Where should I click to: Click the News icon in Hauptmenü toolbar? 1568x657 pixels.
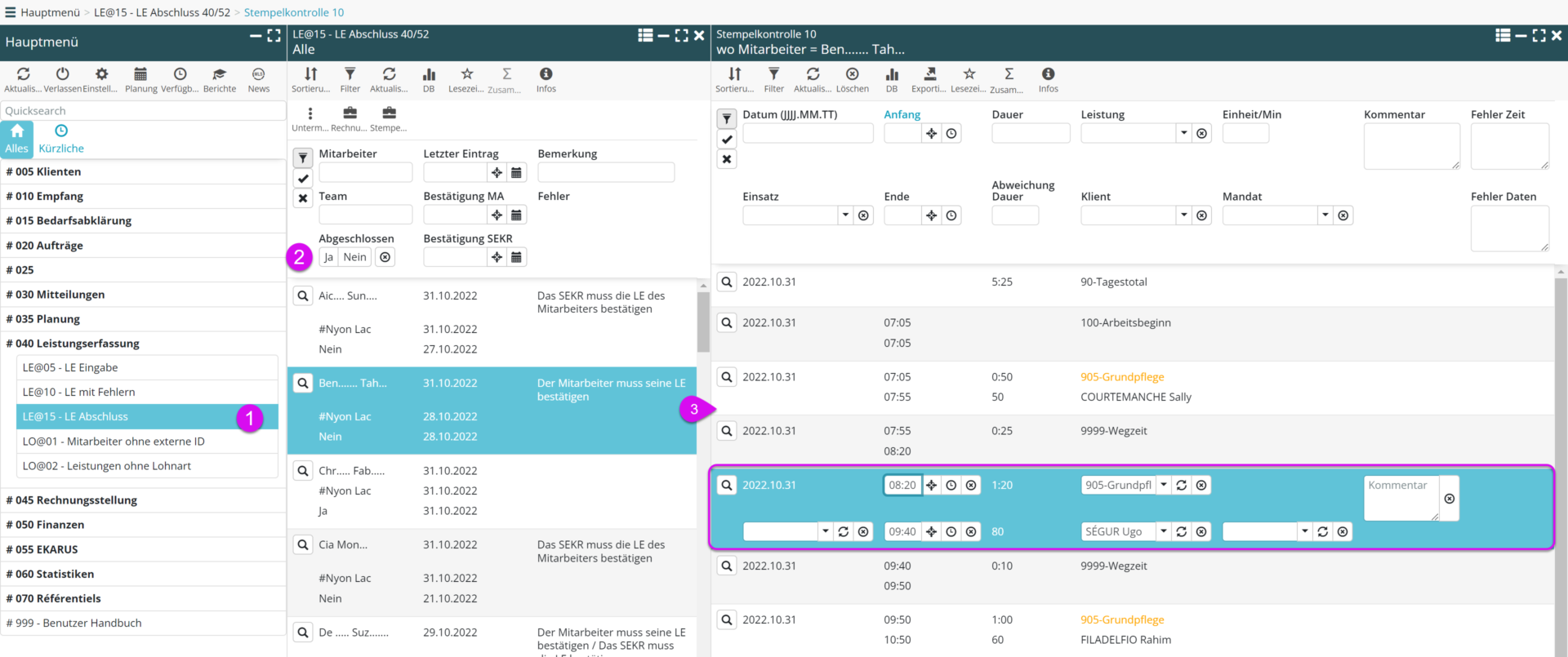coord(258,74)
